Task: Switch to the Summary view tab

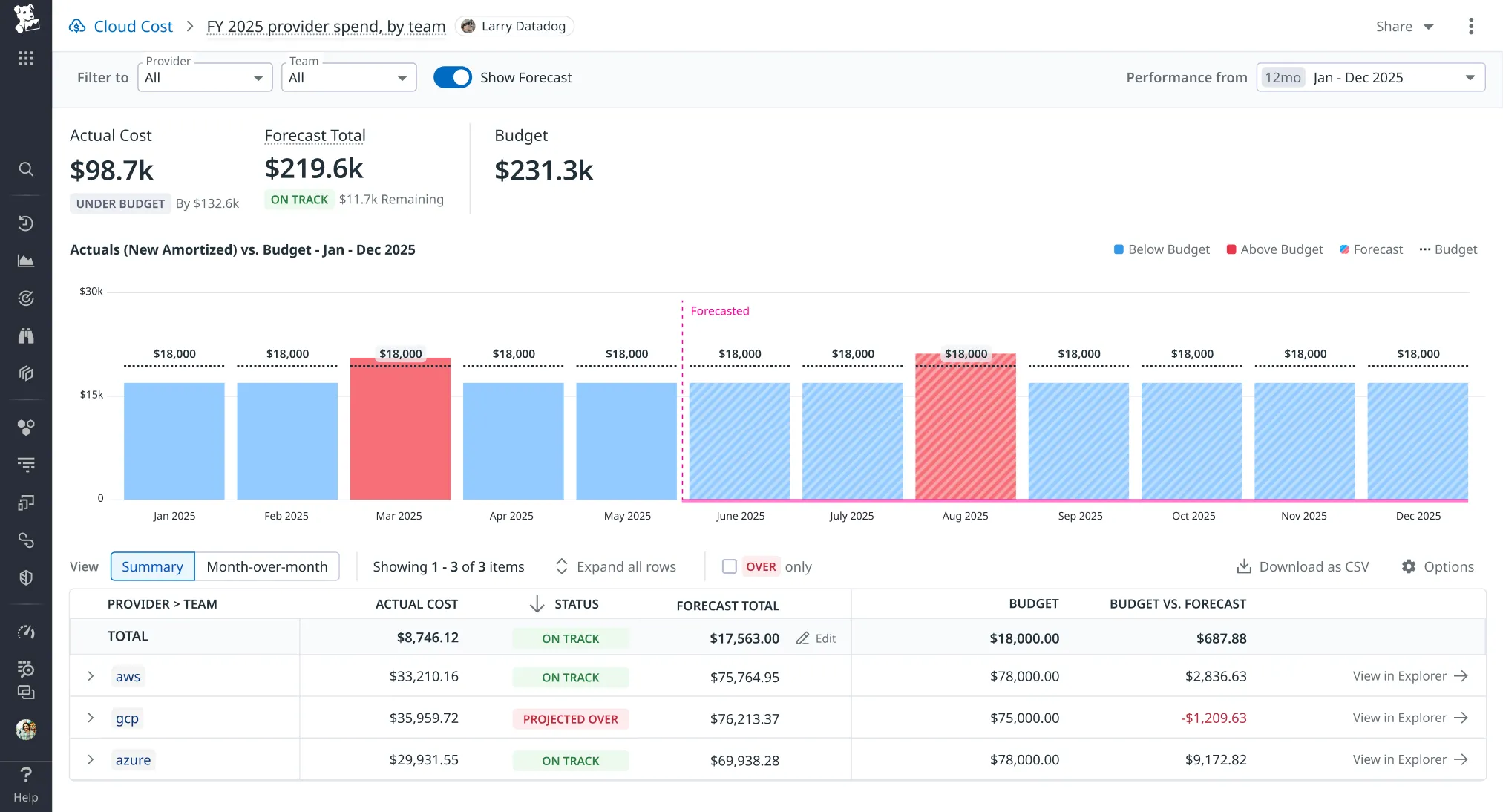Action: tap(152, 566)
